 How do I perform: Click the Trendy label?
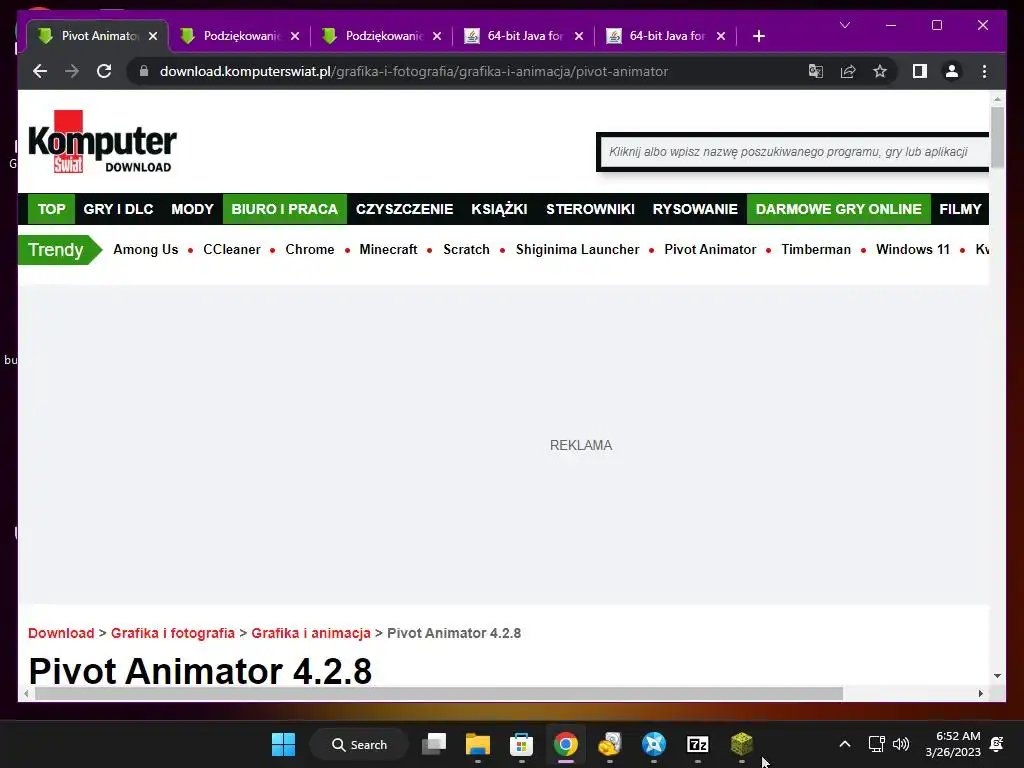click(x=56, y=249)
